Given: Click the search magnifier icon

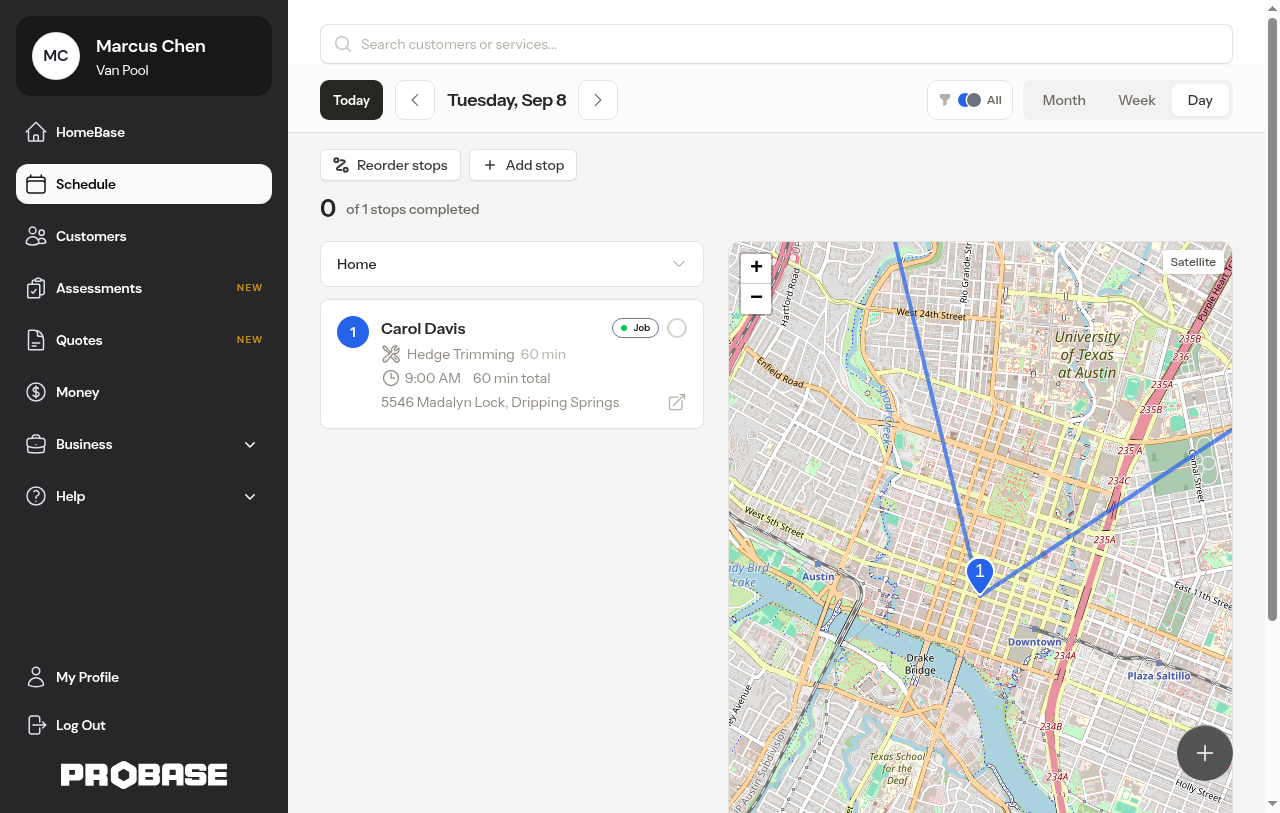Looking at the screenshot, I should coord(343,44).
